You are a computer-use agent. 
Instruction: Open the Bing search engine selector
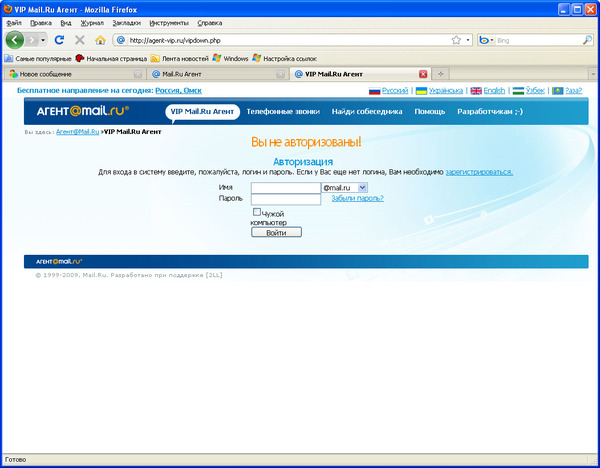(x=486, y=40)
